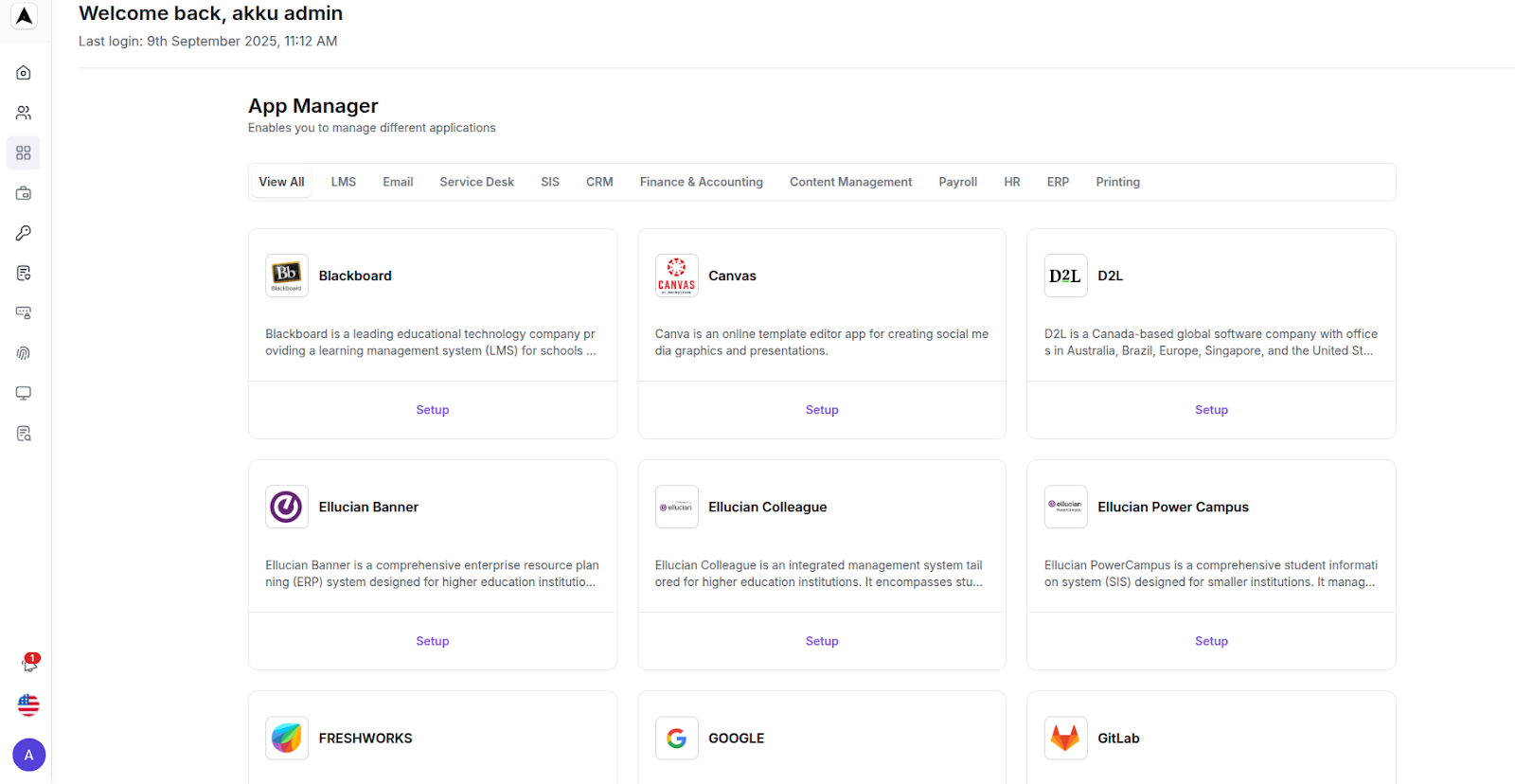The width and height of the screenshot is (1515, 784).
Task: Click the Ellucian Banner app logo
Action: click(x=287, y=507)
